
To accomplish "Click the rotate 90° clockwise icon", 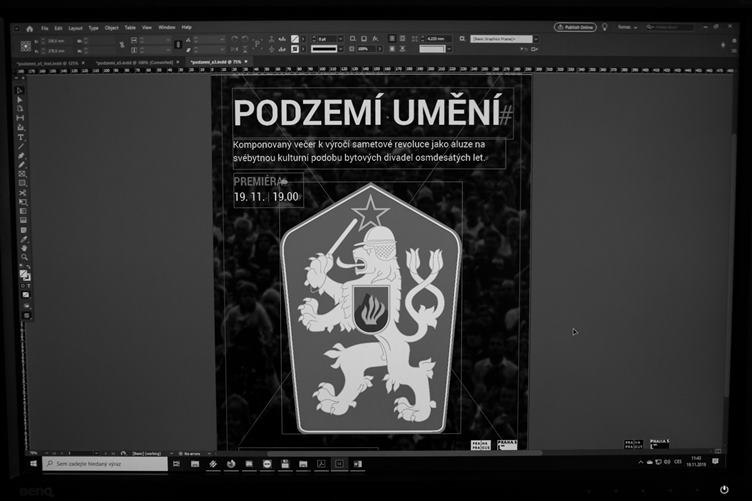I will (x=235, y=39).
